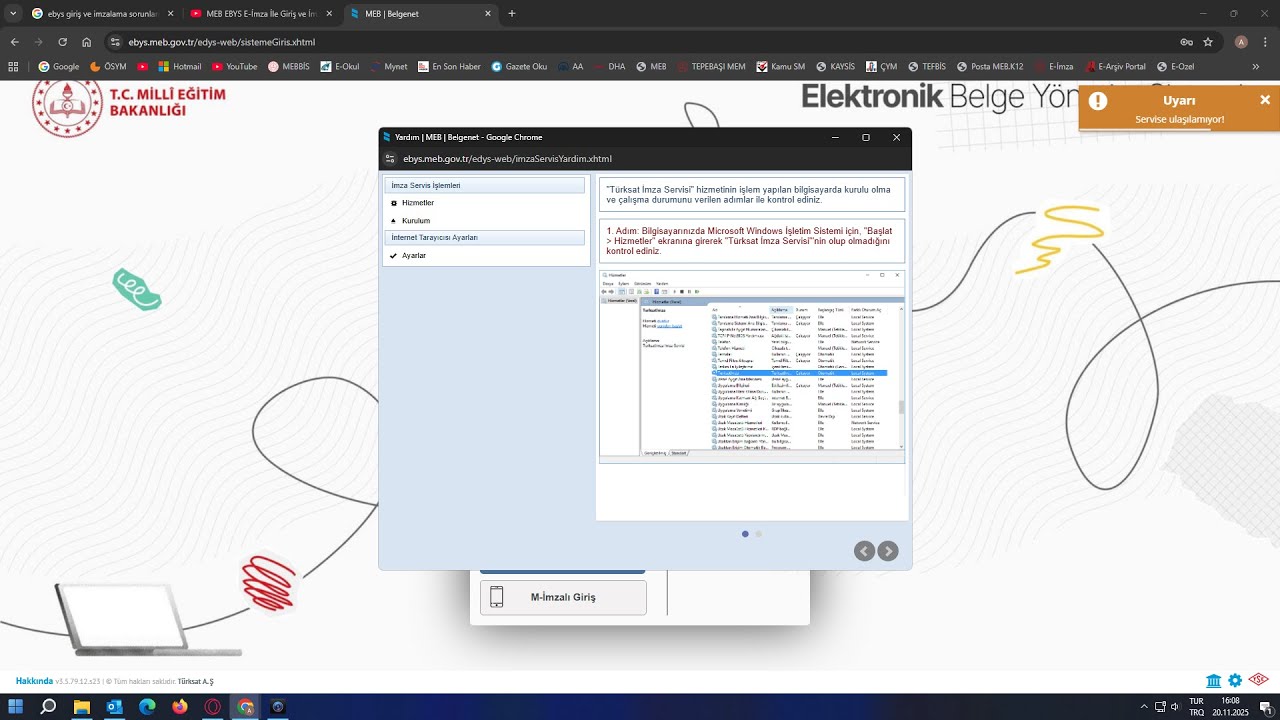Click the browser home icon

[x=87, y=42]
